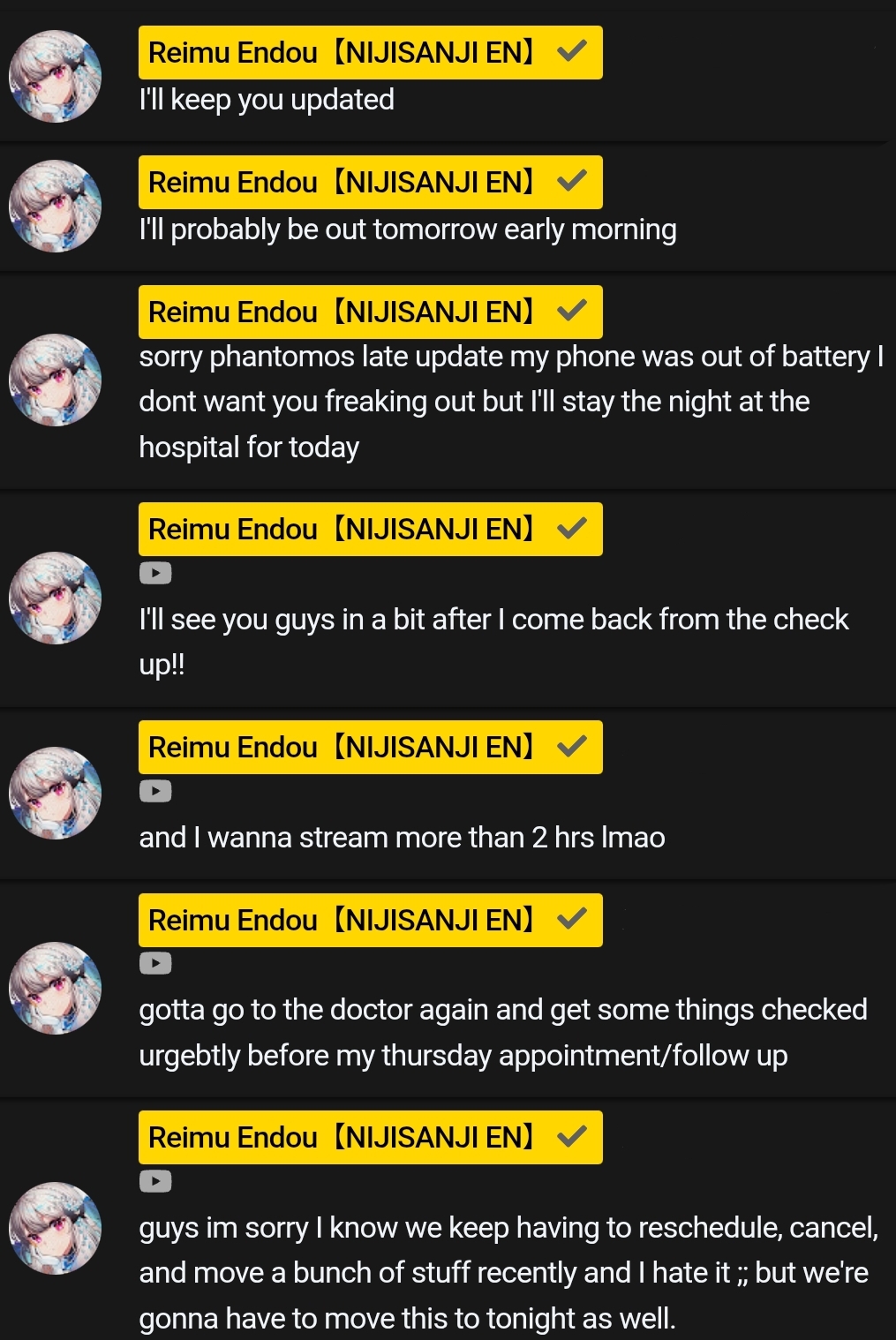
Task: Click avatar next to "sorry phantomos" message
Action: pyautogui.click(x=55, y=380)
